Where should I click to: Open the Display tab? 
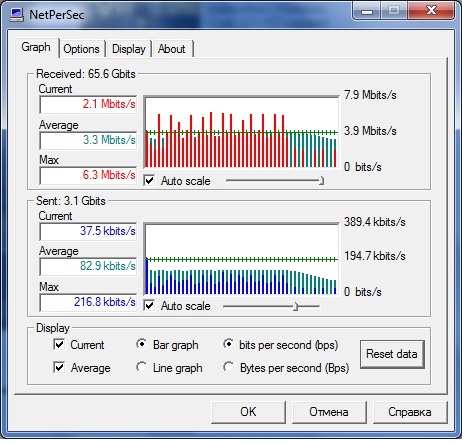click(x=129, y=49)
